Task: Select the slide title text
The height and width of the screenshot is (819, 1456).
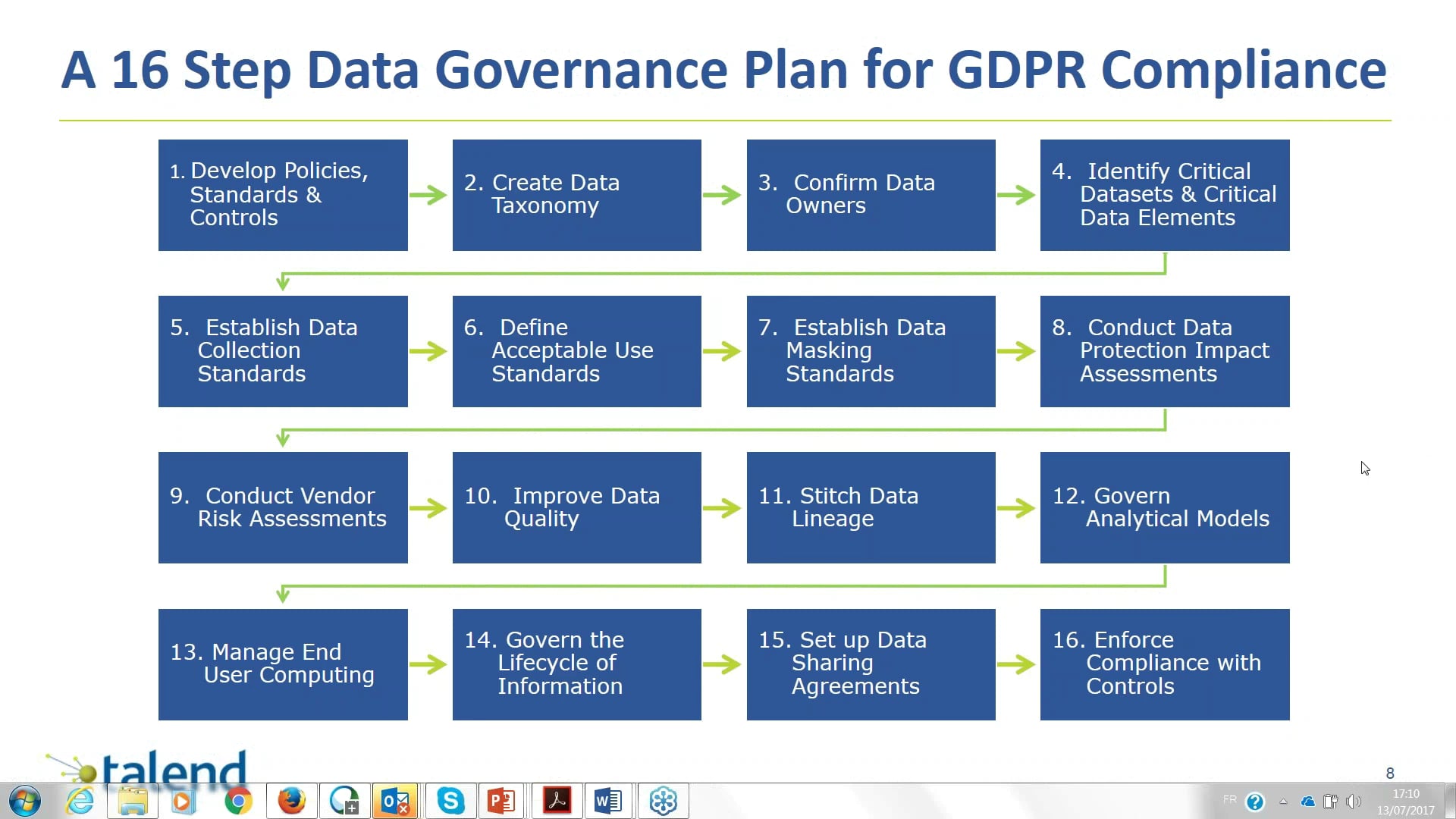Action: pos(724,70)
